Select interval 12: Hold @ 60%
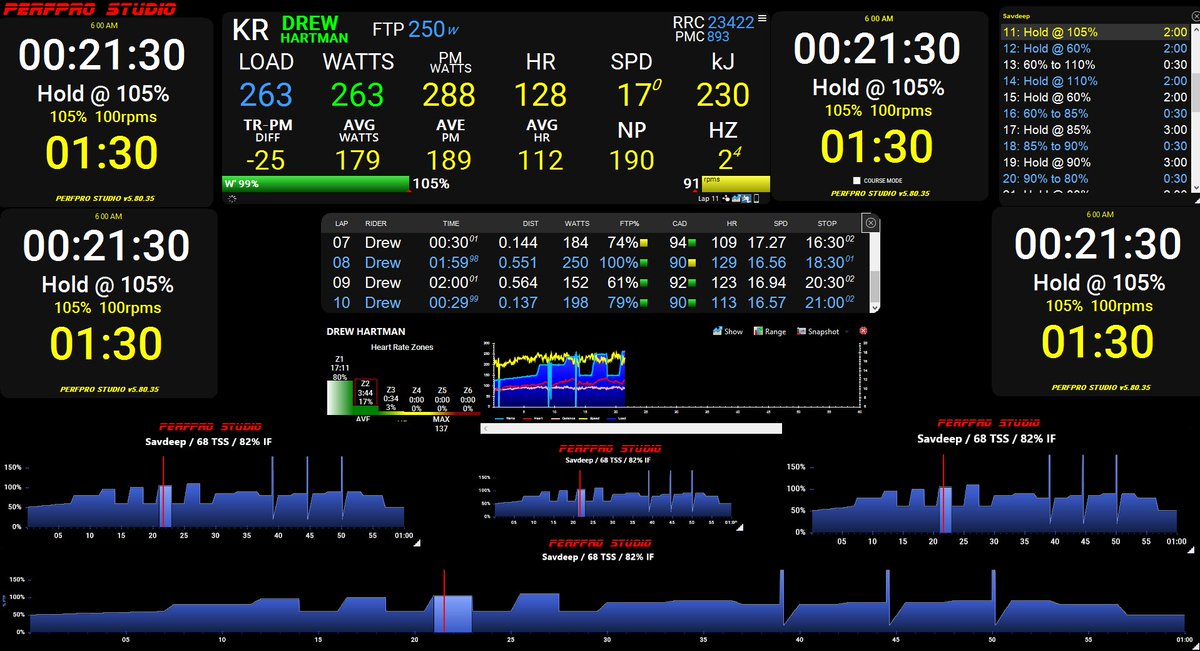The image size is (1200, 651). 1094,48
